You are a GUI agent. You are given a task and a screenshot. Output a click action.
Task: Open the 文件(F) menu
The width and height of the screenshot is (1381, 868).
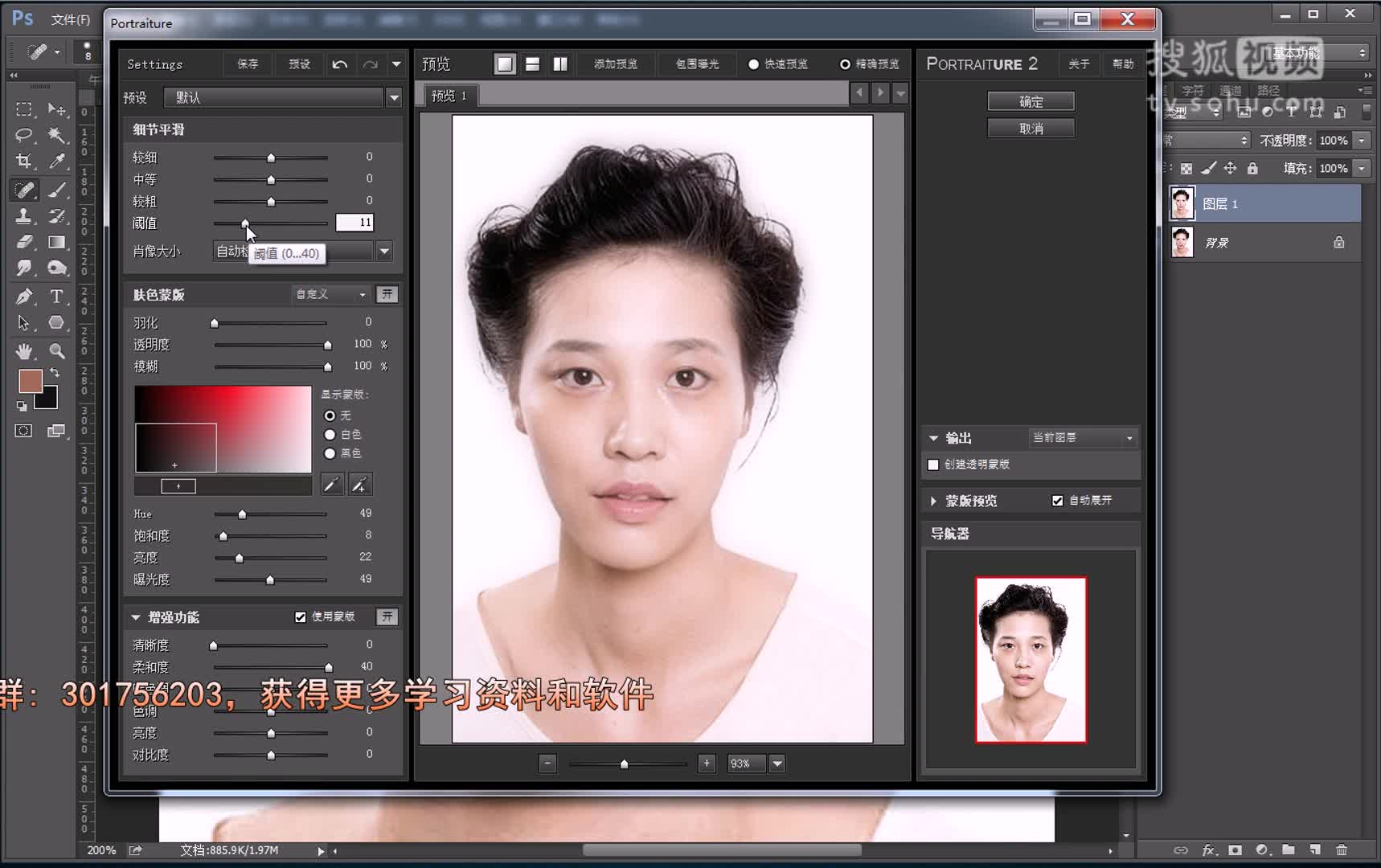click(71, 18)
